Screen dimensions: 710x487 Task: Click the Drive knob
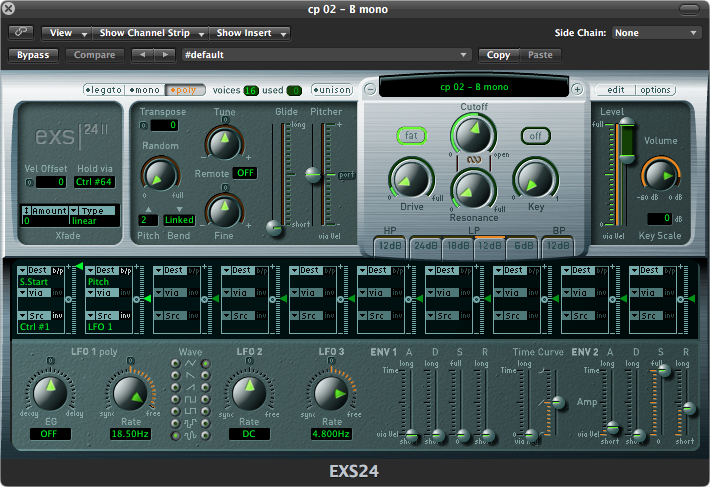[411, 179]
